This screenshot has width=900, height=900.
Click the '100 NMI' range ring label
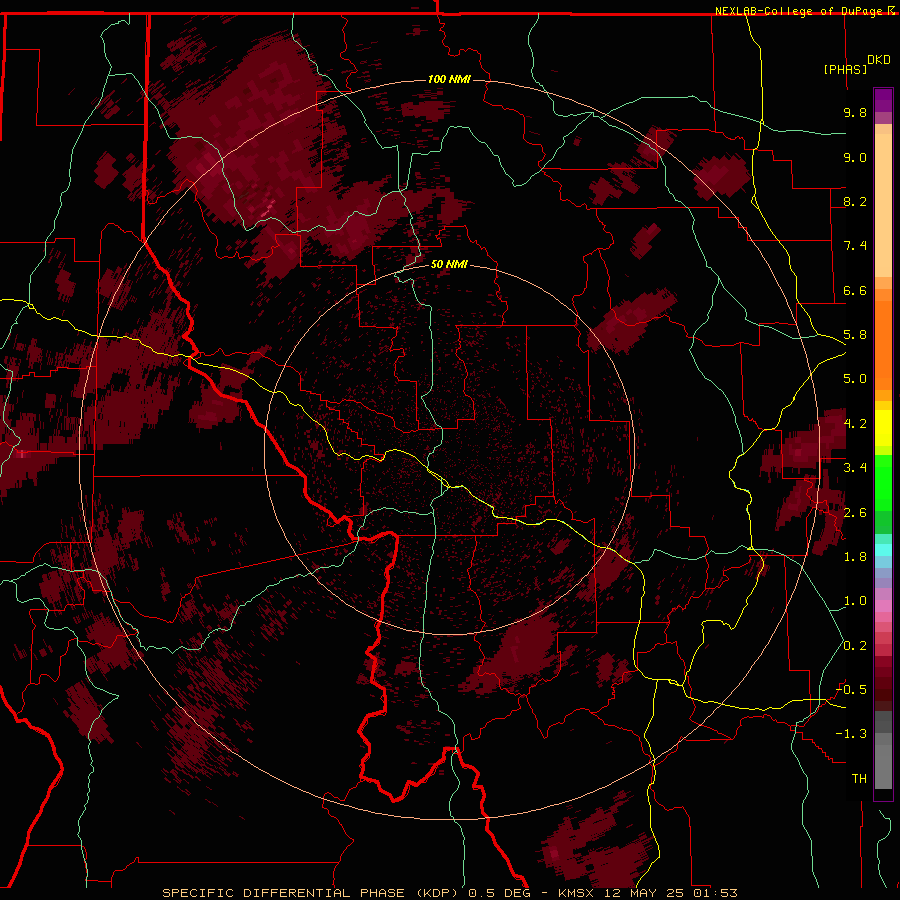pyautogui.click(x=449, y=79)
